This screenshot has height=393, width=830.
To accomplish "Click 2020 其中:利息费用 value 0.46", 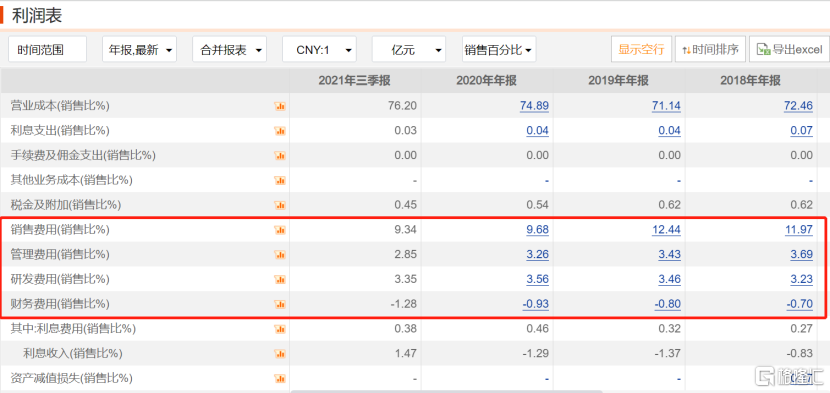I will click(x=537, y=329).
